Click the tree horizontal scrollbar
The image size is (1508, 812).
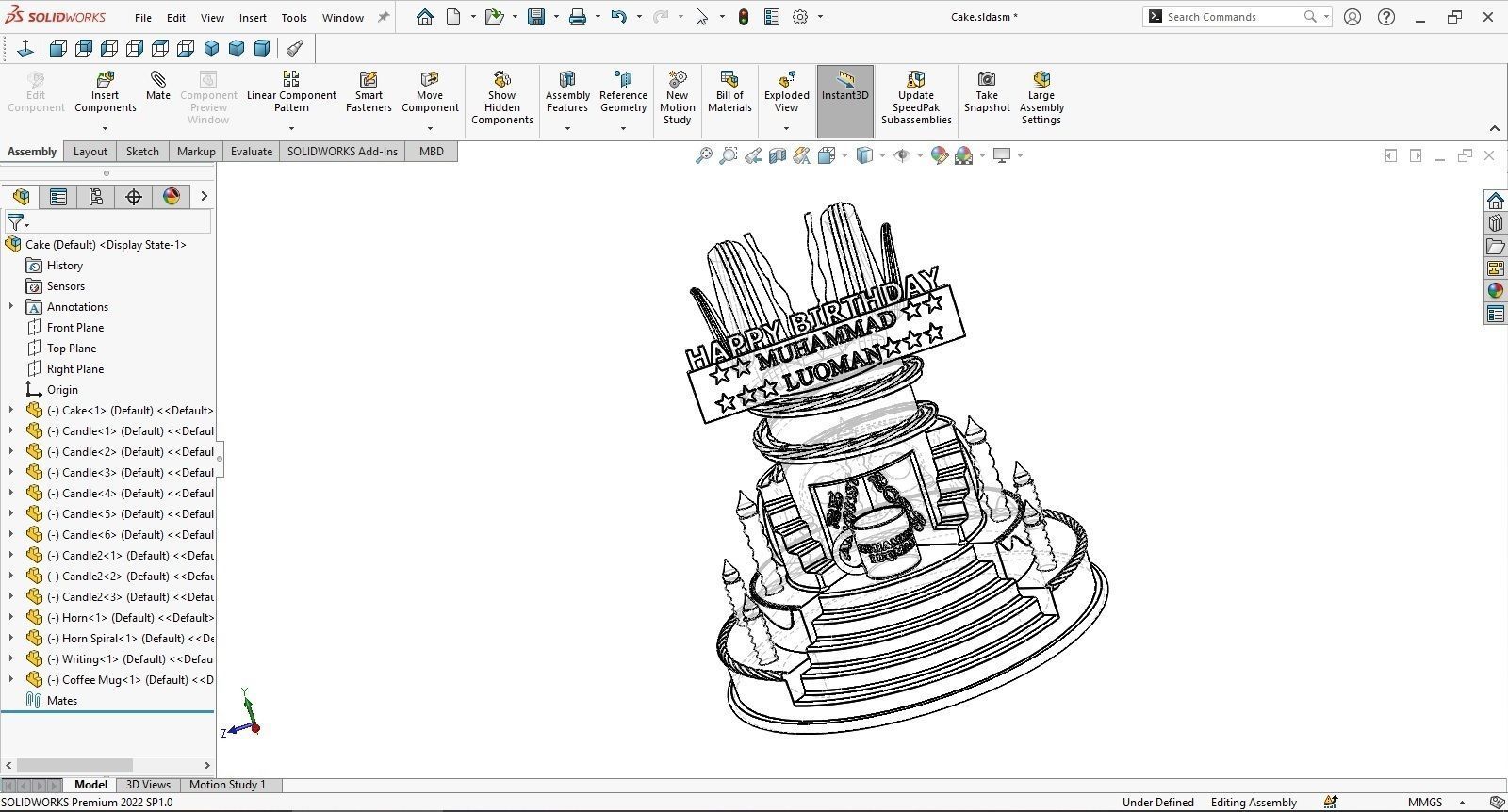click(x=75, y=765)
